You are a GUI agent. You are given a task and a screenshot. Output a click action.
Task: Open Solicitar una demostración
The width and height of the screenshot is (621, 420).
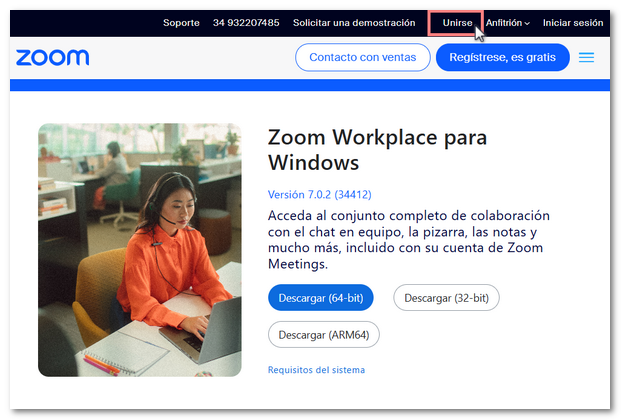pyautogui.click(x=354, y=23)
